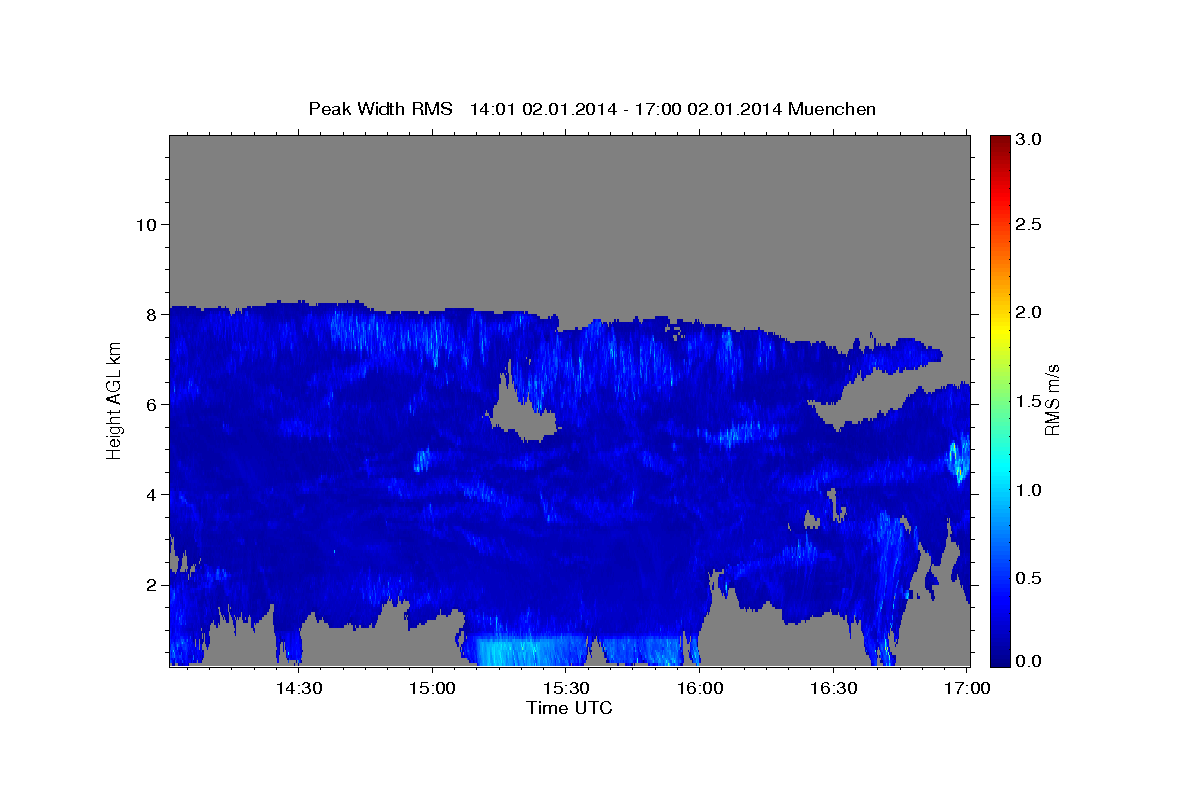Click the colorbar value 1.0
This screenshot has width=1200, height=800.
(x=1029, y=490)
